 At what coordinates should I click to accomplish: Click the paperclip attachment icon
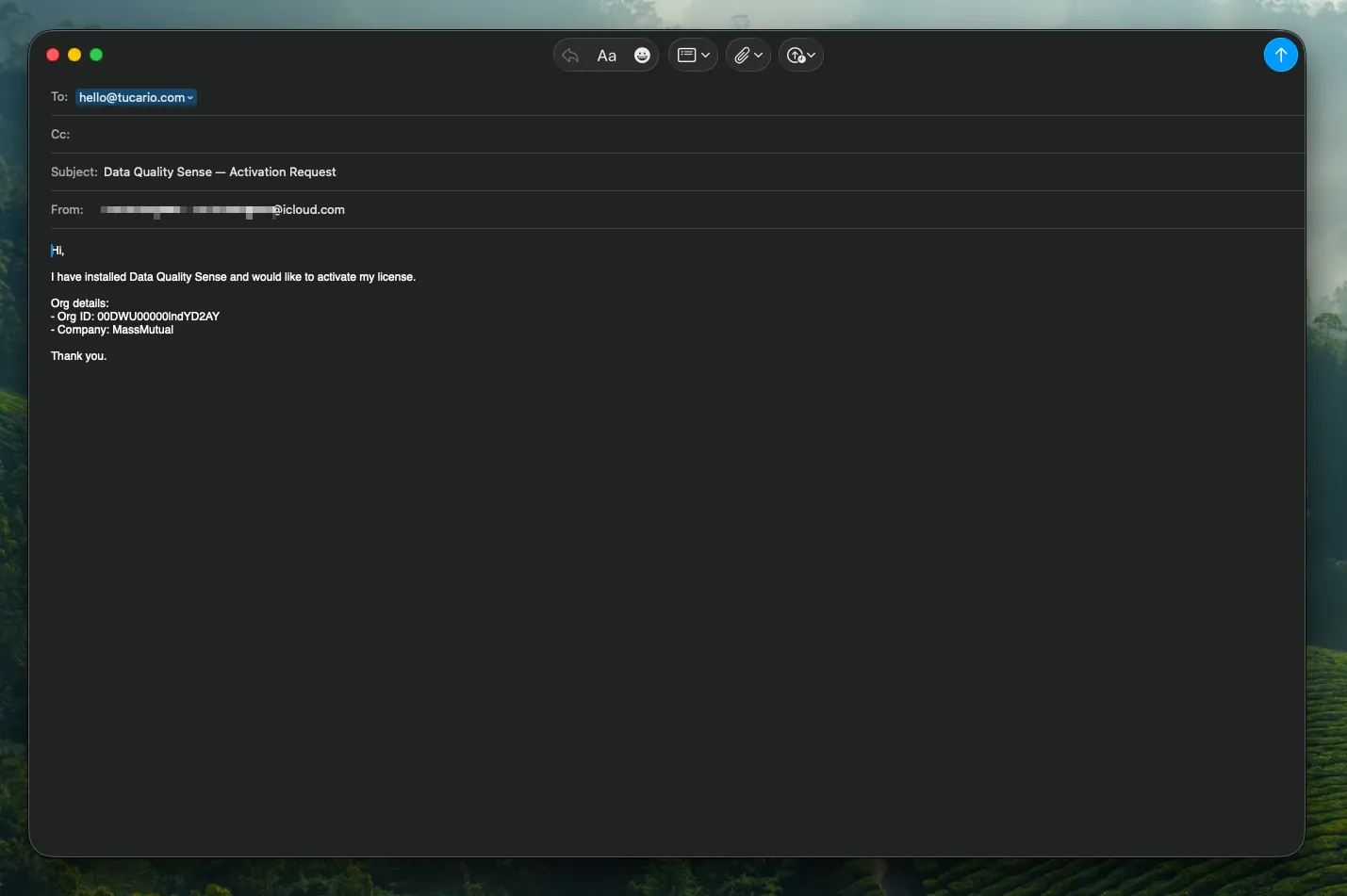742,56
